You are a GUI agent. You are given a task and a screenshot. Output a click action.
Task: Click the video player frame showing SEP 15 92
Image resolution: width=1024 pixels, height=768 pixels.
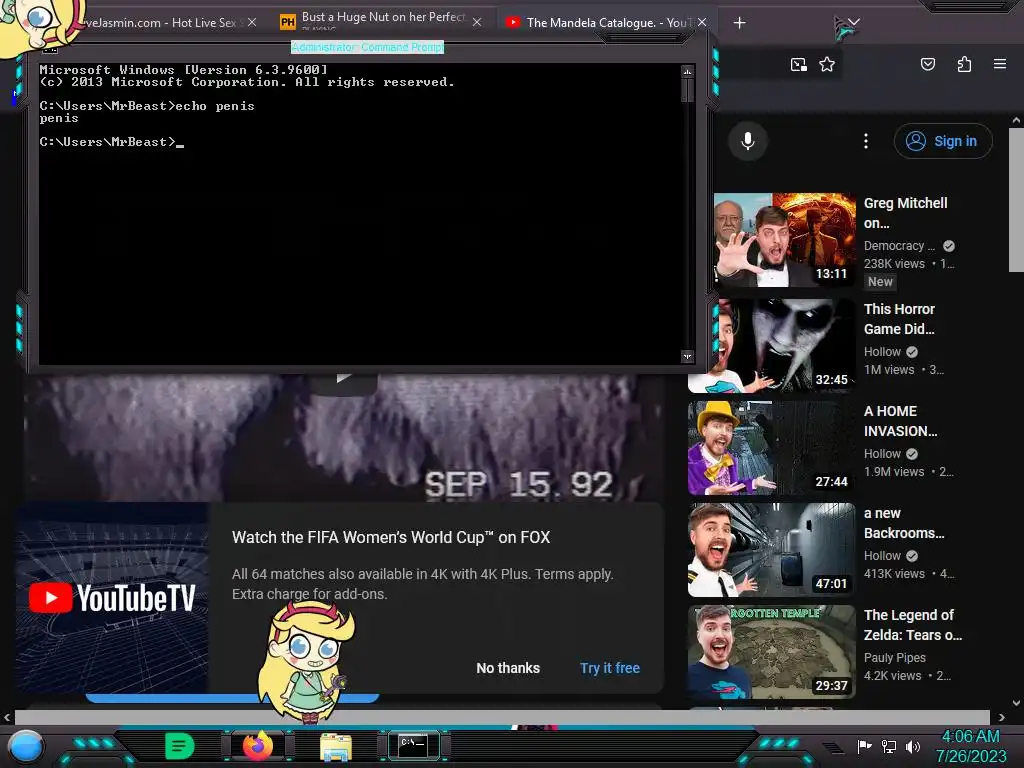pos(343,437)
